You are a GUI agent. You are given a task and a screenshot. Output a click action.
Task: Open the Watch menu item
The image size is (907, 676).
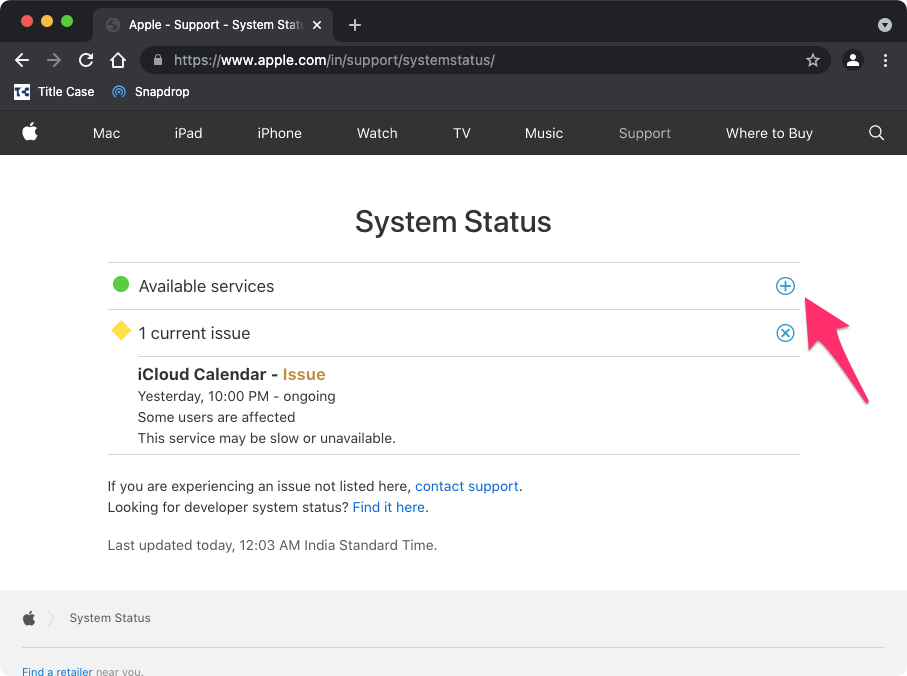coord(377,134)
